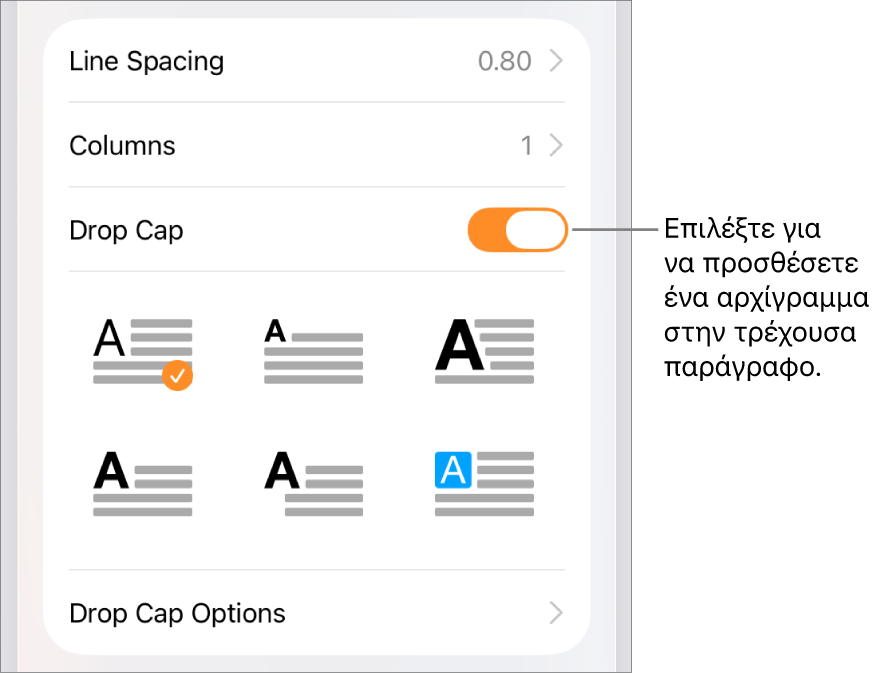Screen dimensions: 880x673
Task: Expand Line Spacing using its chevron arrow
Action: [557, 61]
